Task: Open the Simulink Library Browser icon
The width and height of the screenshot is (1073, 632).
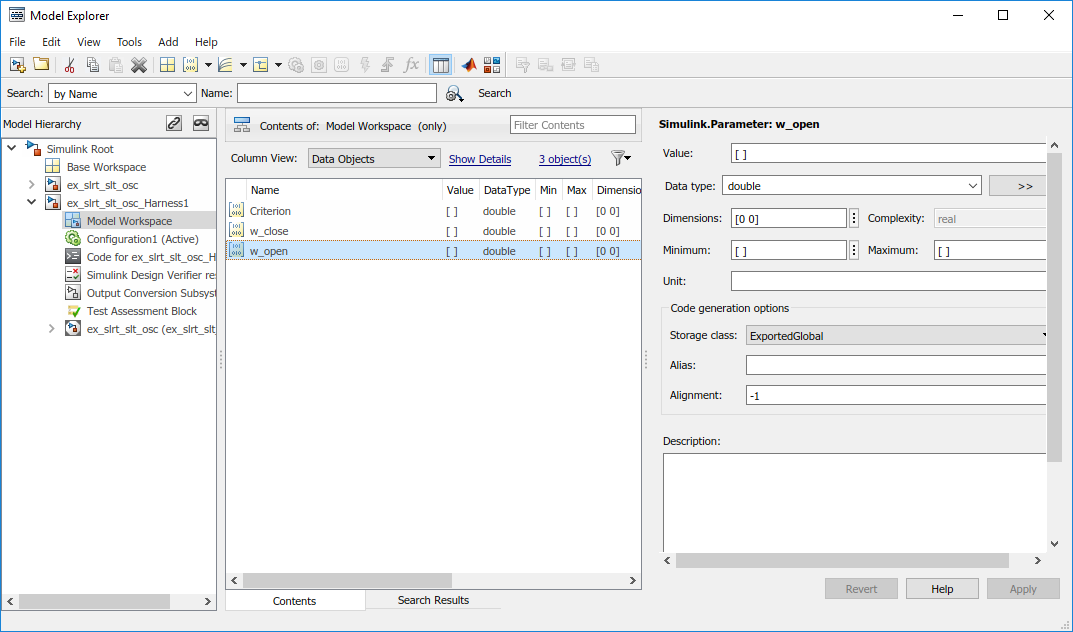Action: (x=491, y=65)
